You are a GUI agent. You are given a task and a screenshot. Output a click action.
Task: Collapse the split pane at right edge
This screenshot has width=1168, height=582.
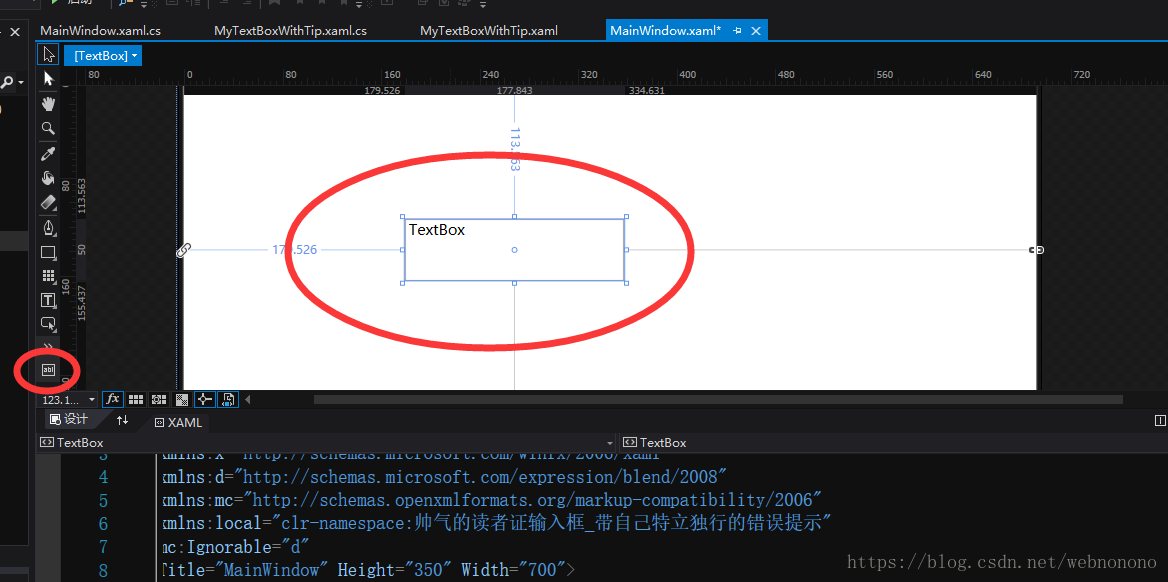pyautogui.click(x=1160, y=421)
